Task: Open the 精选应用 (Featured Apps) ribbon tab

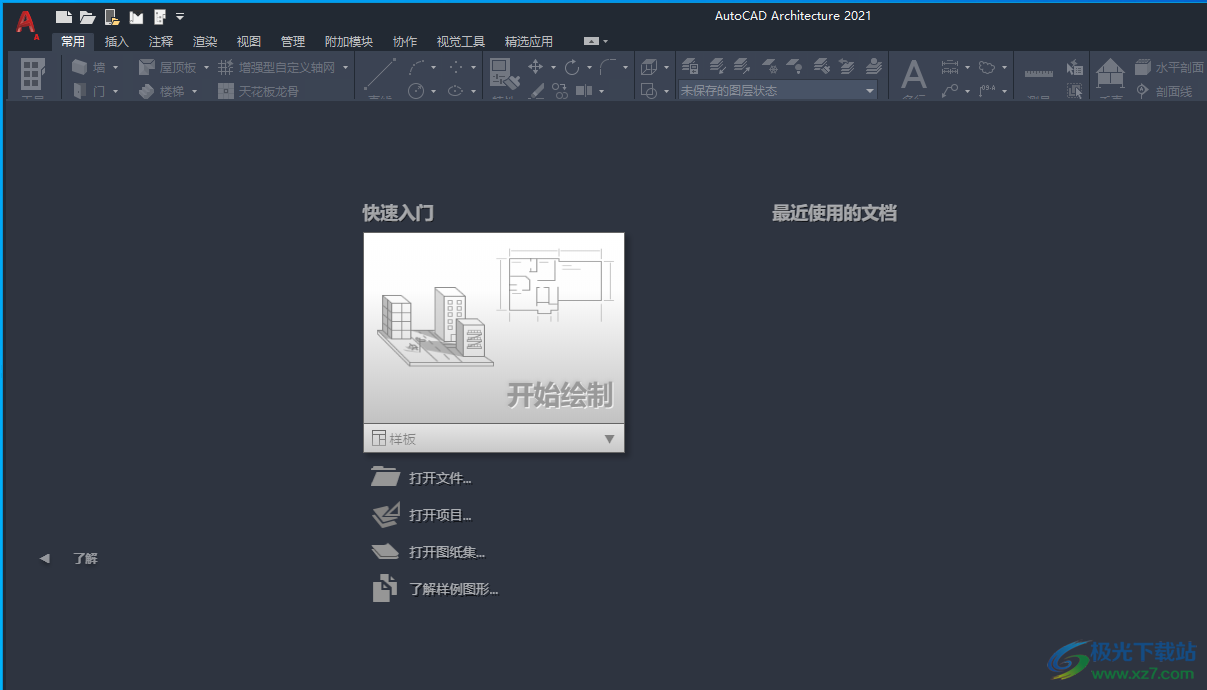Action: click(x=529, y=41)
